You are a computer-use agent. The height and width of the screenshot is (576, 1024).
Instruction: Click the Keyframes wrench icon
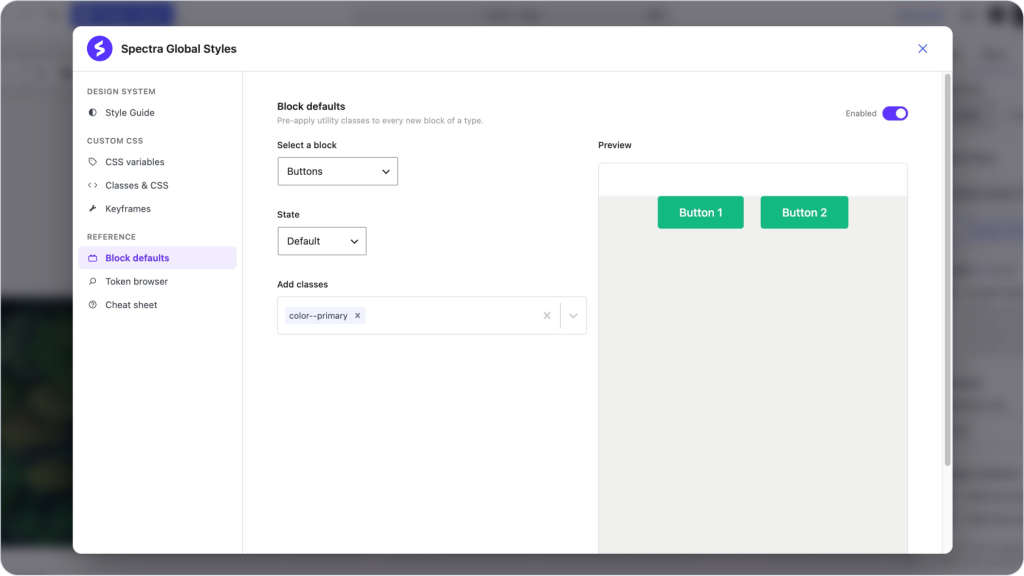93,208
